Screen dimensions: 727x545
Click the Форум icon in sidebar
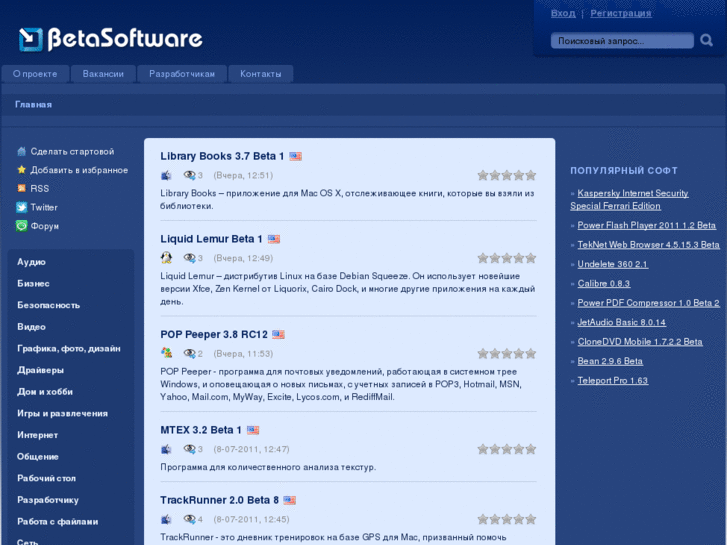click(21, 226)
